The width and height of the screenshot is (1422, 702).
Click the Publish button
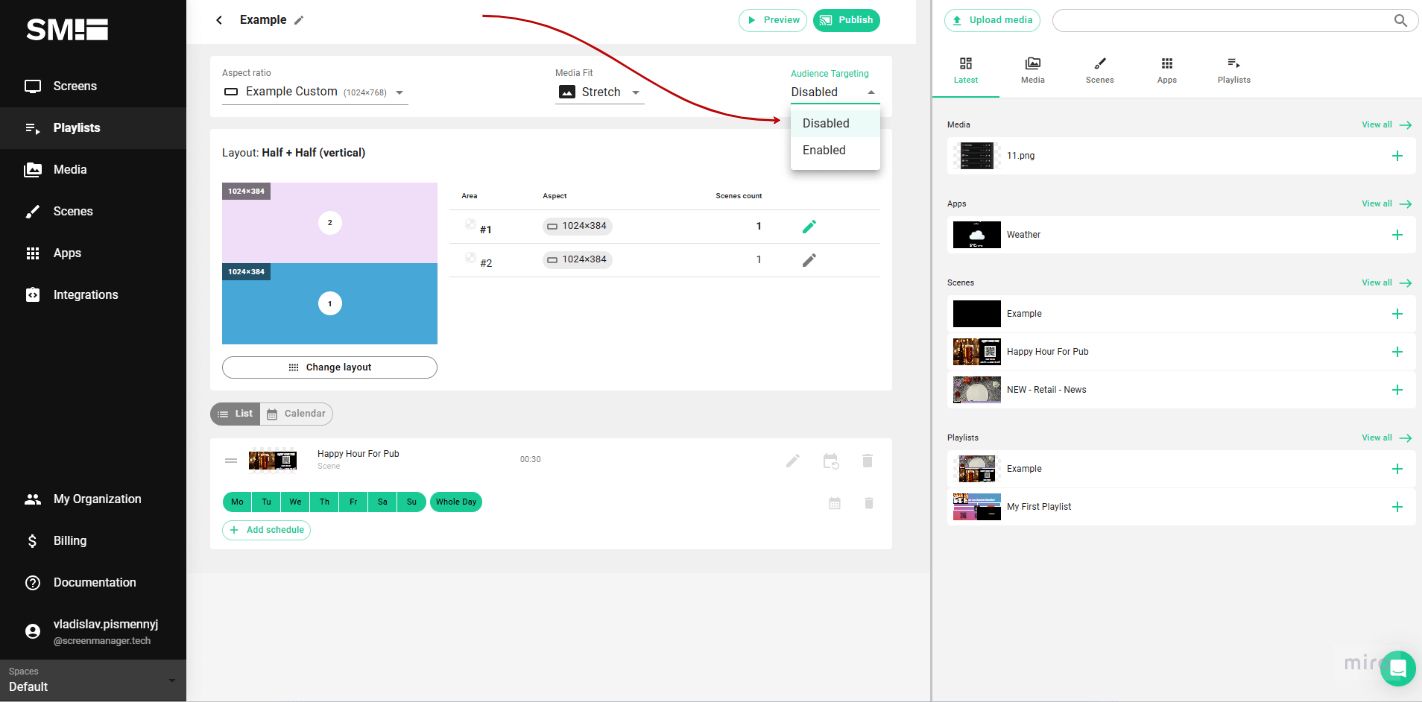(x=846, y=20)
